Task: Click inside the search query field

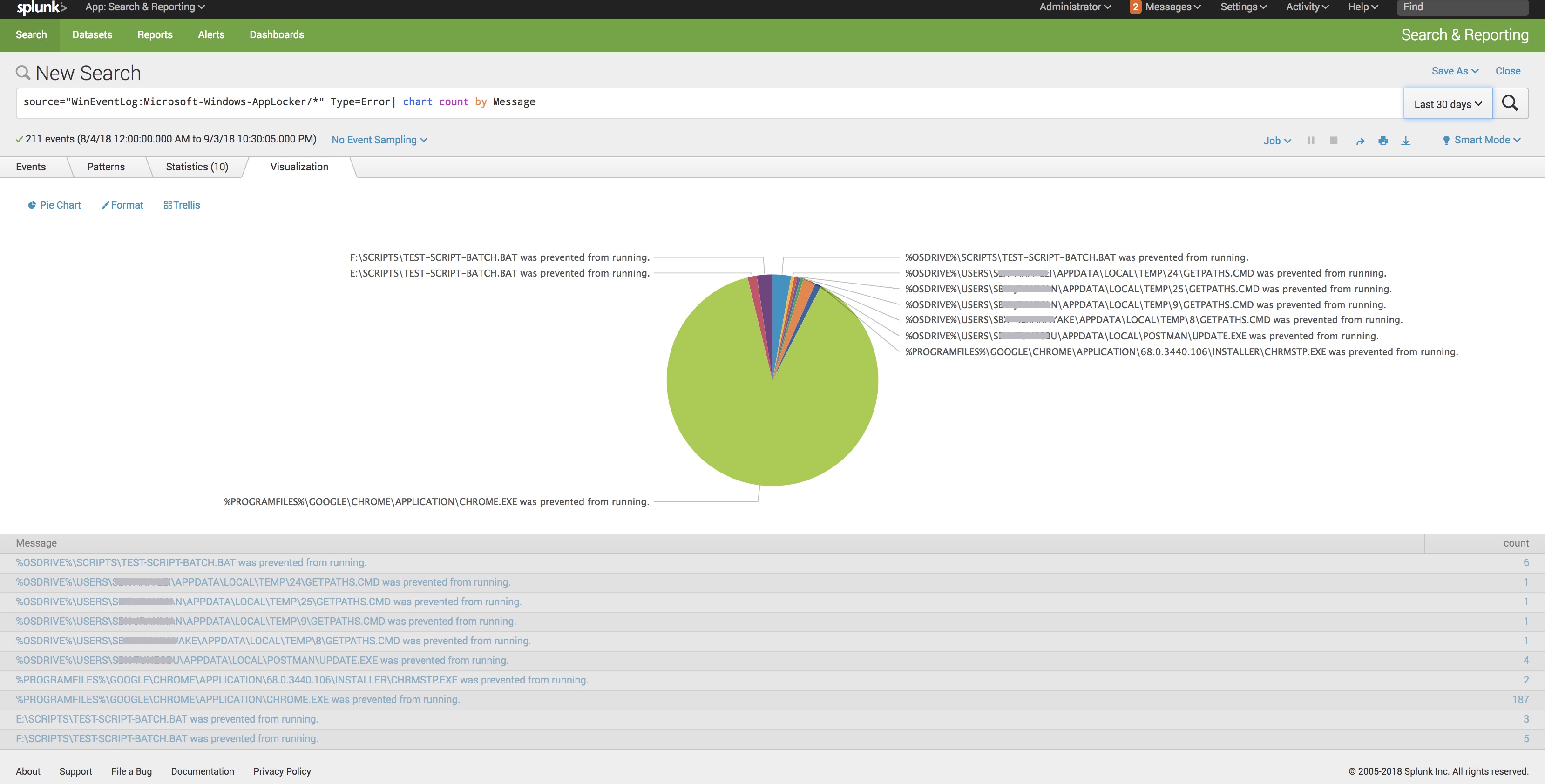Action: tap(600, 102)
